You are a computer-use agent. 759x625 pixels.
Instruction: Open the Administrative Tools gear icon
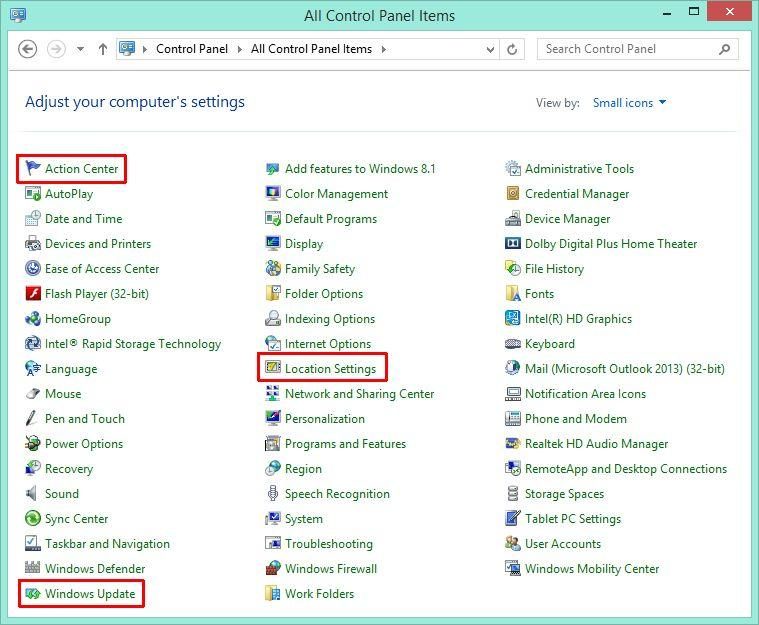513,168
